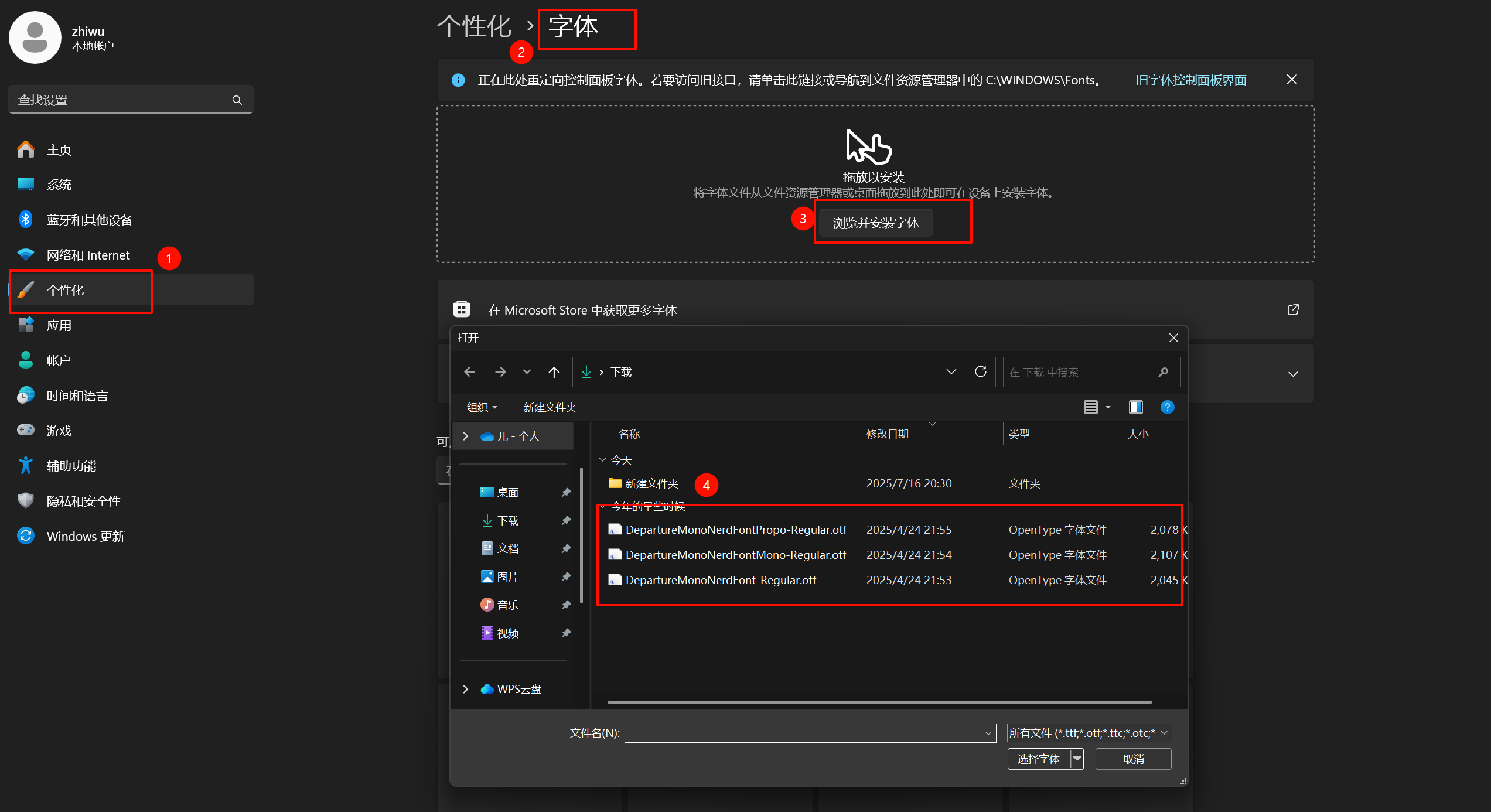Open the 所有文件 file type filter

point(1090,733)
